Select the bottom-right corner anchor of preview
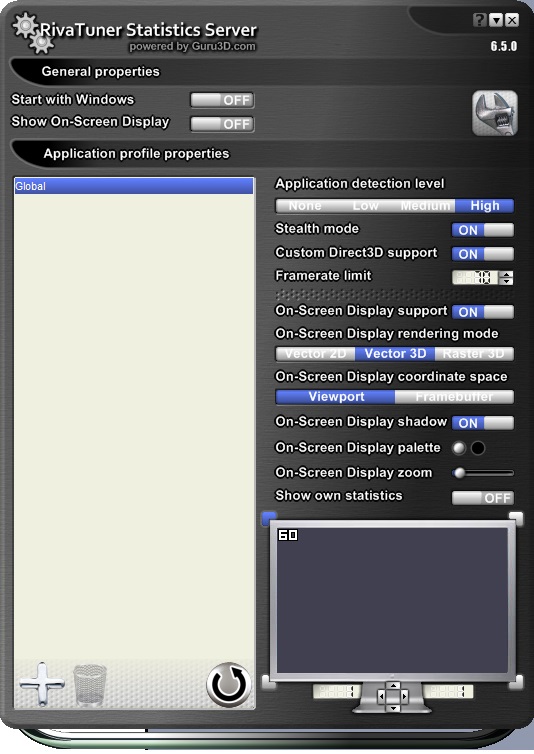Screen dimensions: 534x754 [x=517, y=682]
